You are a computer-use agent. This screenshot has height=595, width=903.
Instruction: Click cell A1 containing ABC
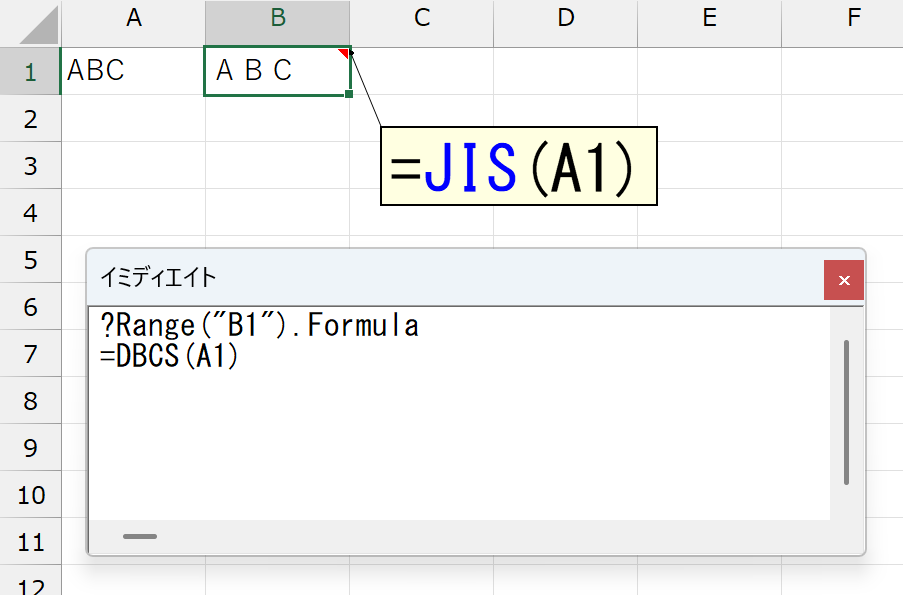[x=133, y=71]
